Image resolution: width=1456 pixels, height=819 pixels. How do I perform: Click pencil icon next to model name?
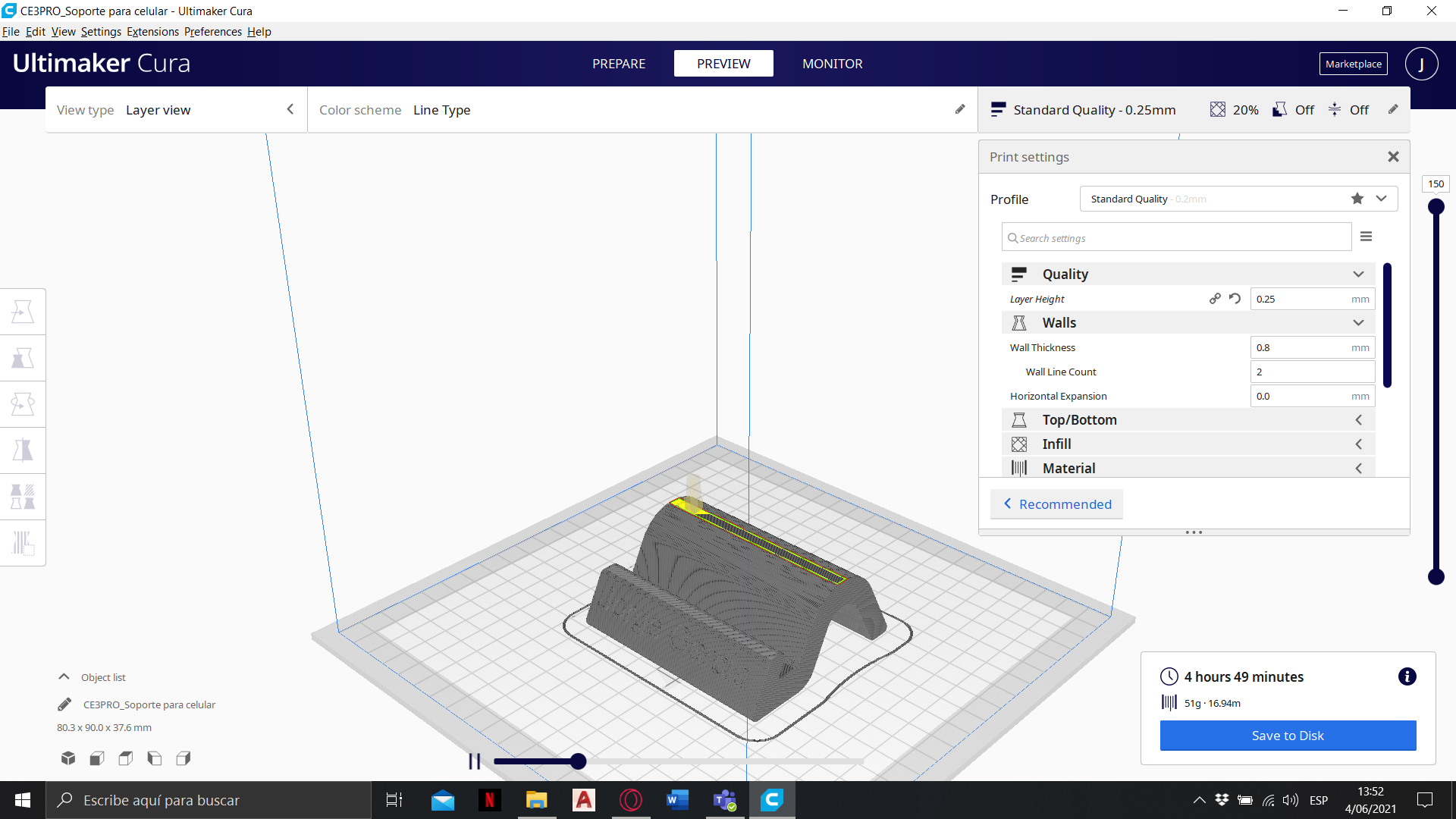click(x=64, y=704)
